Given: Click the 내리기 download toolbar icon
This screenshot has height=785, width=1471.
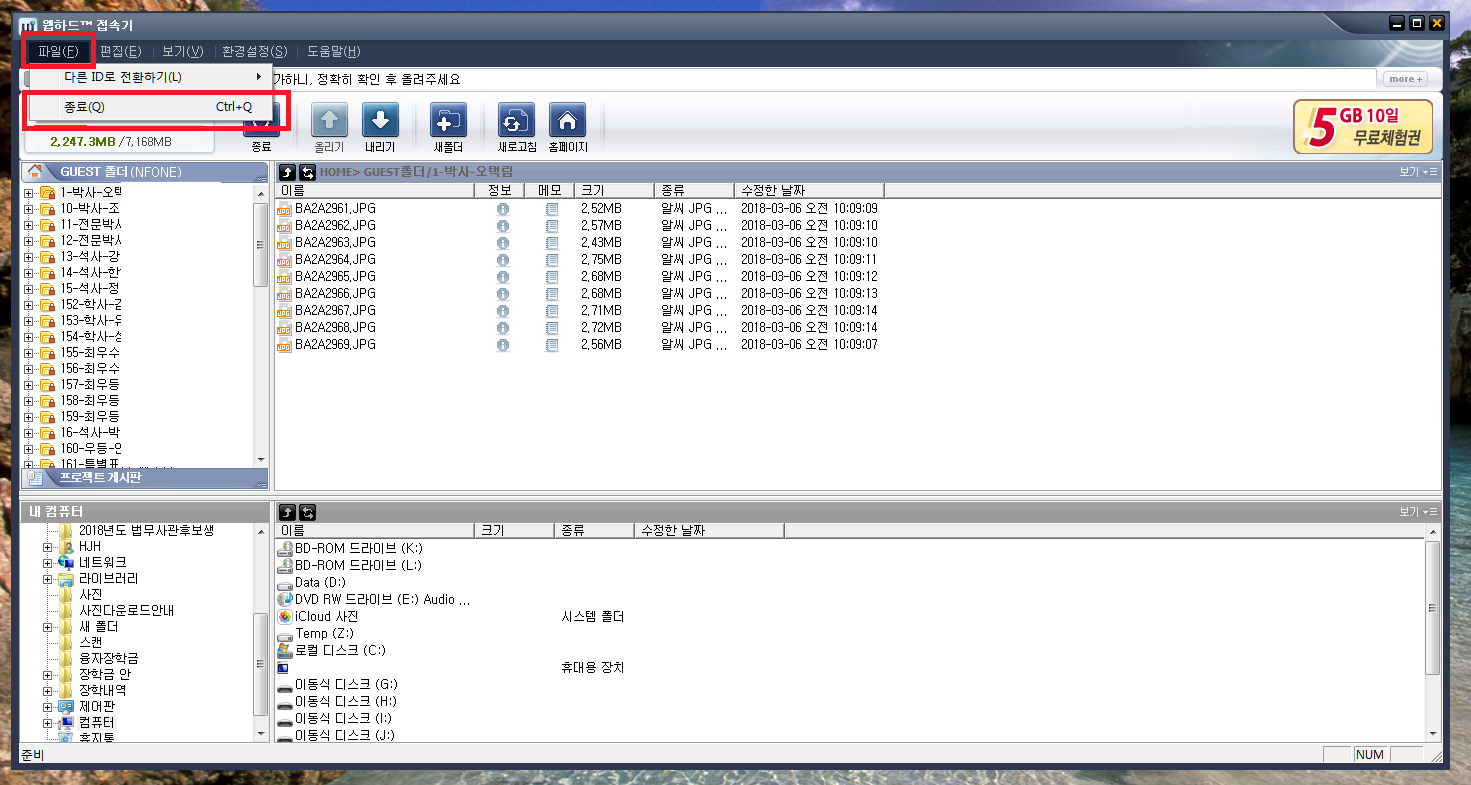Looking at the screenshot, I should [380, 121].
